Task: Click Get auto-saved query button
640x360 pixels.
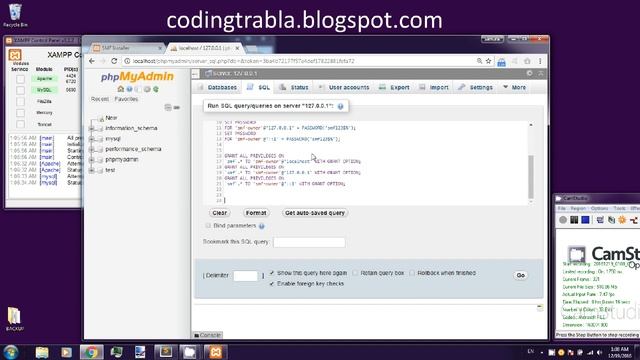Action: [315, 213]
